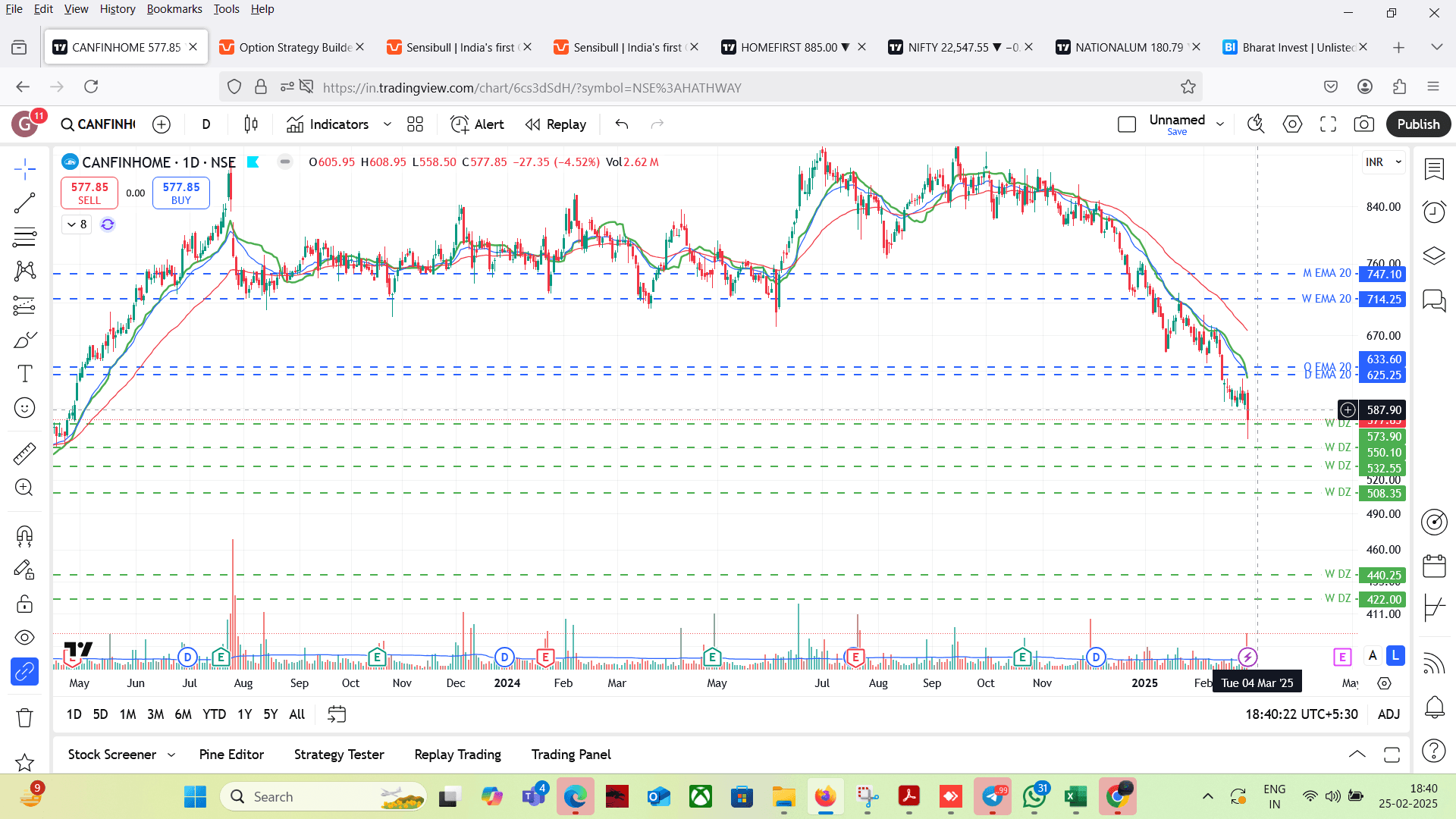The height and width of the screenshot is (819, 1456).
Task: Sell at 577.85
Action: [89, 193]
